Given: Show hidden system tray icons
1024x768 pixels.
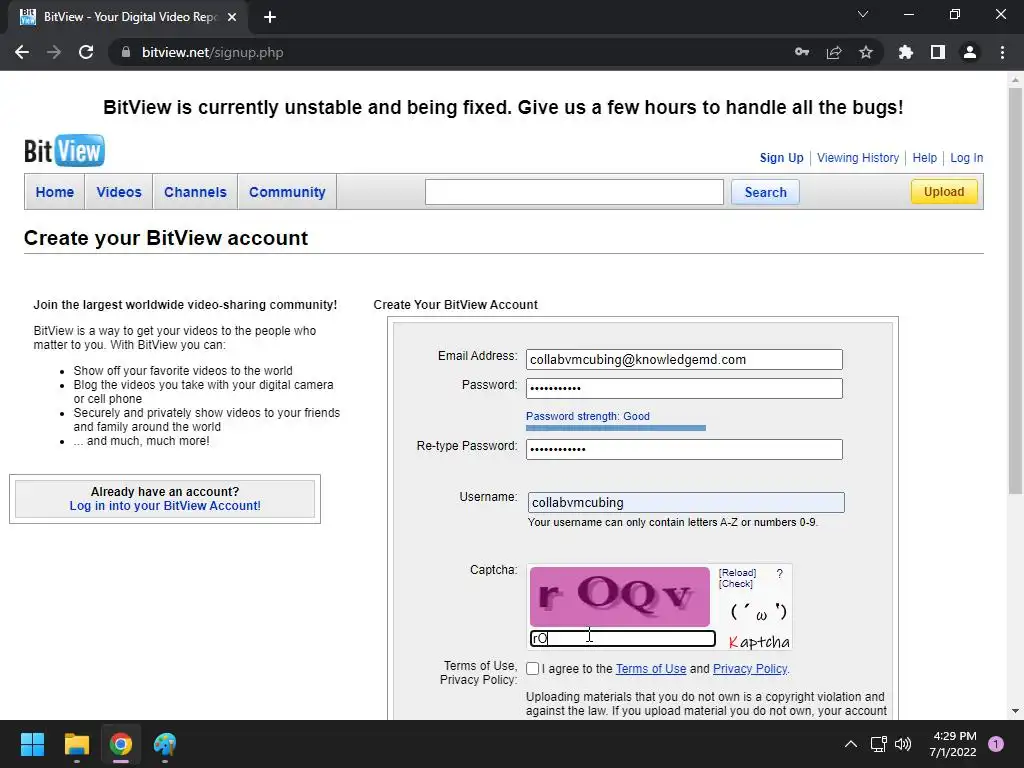Looking at the screenshot, I should pos(851,744).
